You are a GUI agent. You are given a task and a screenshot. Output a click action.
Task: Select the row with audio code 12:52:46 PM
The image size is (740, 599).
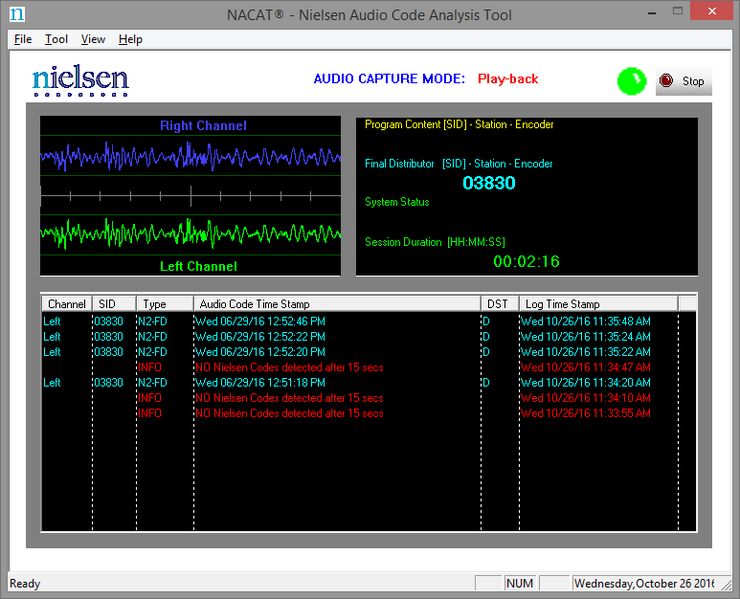pyautogui.click(x=368, y=321)
